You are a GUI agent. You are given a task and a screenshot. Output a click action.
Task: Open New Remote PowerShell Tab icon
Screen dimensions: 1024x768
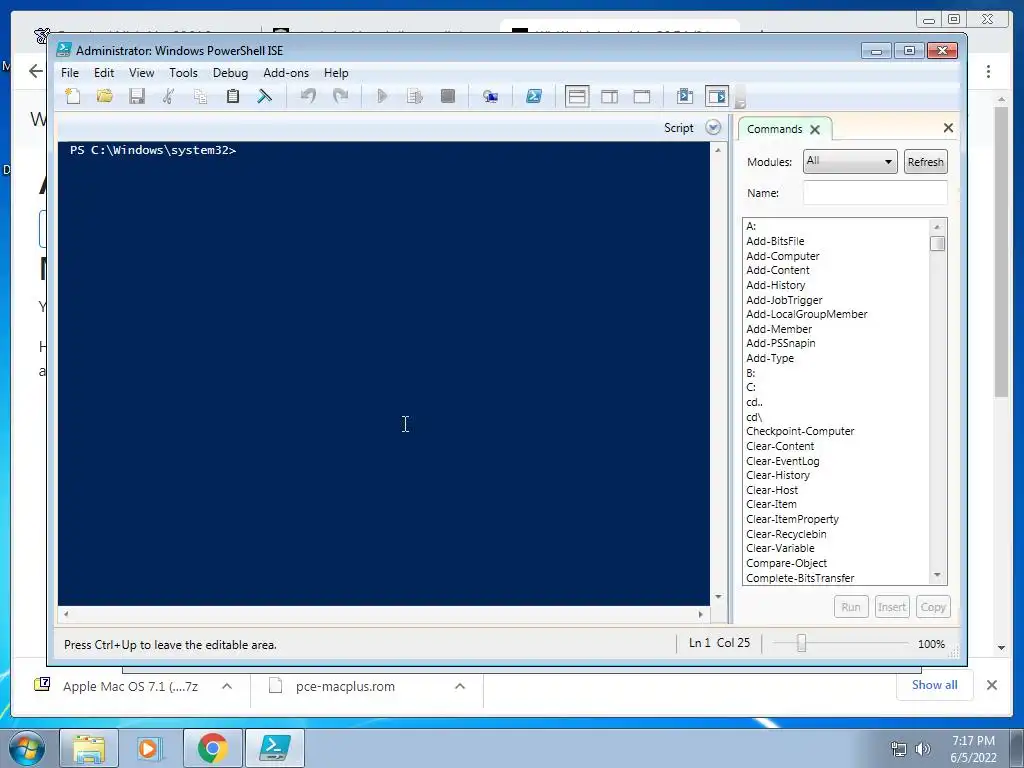pyautogui.click(x=490, y=97)
